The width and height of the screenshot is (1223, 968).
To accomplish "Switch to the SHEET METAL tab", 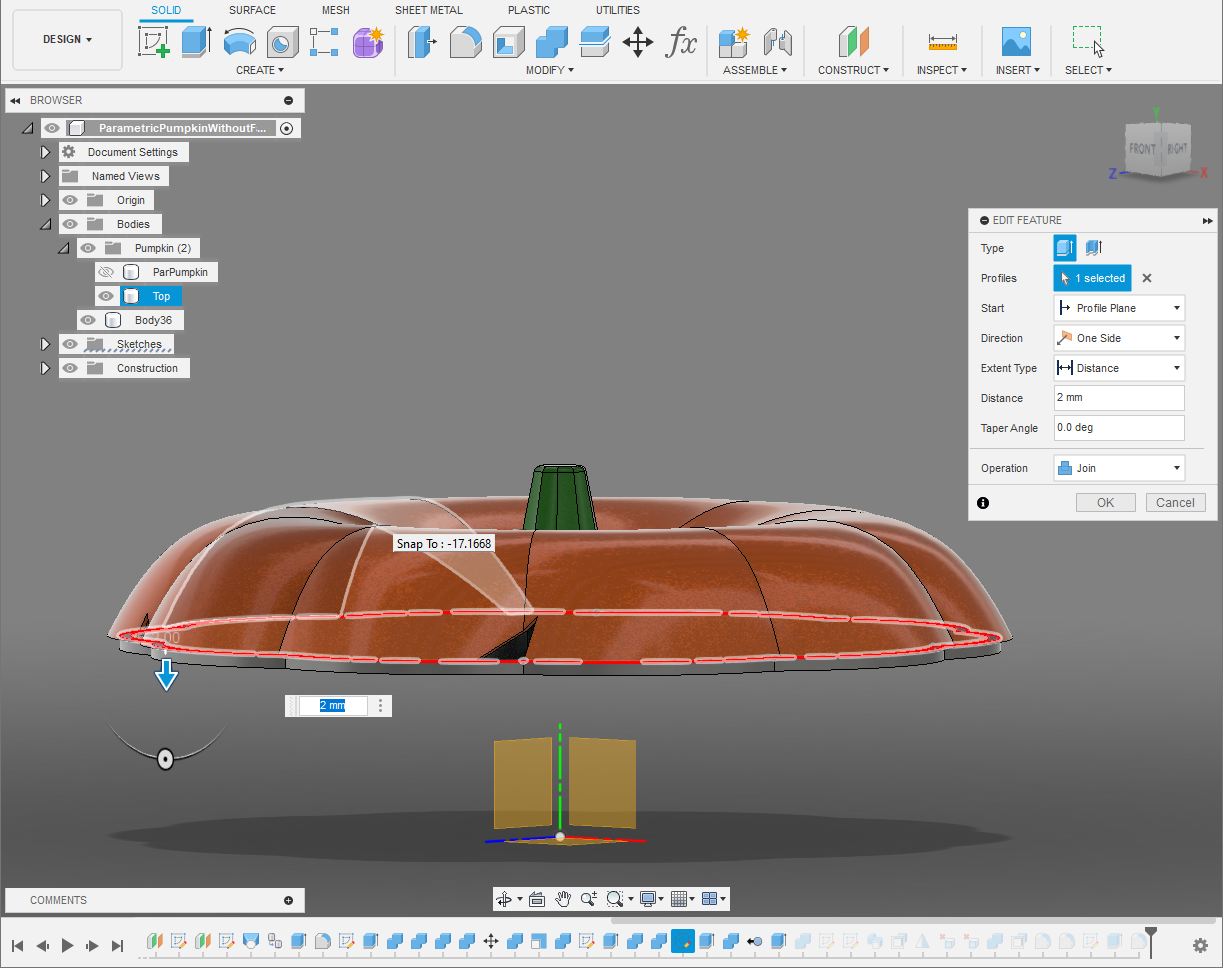I will pyautogui.click(x=429, y=10).
